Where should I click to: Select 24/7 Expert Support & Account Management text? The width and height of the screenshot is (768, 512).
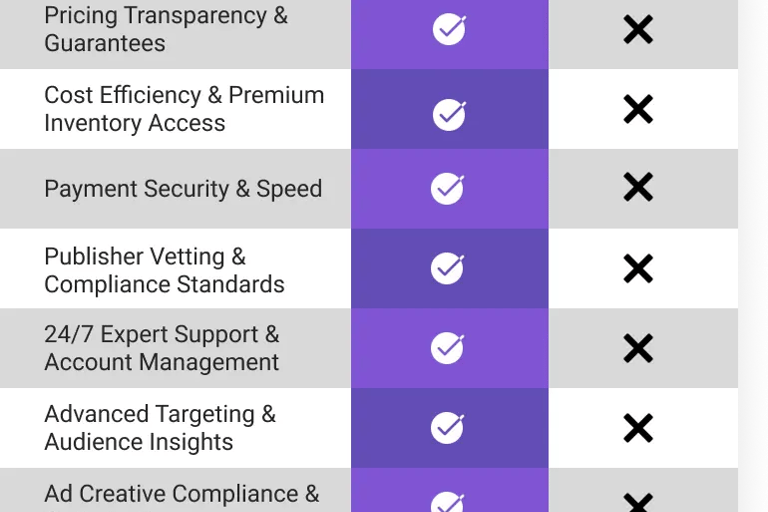click(162, 348)
